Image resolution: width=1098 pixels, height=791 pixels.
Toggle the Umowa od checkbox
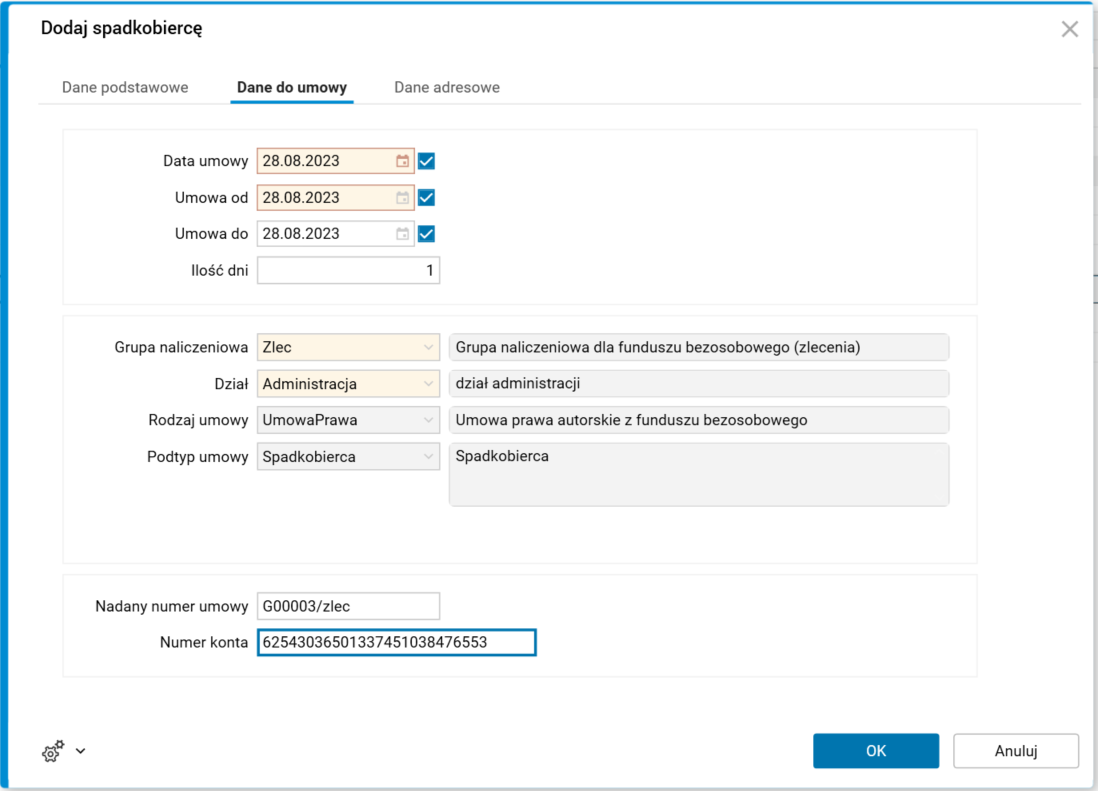427,198
